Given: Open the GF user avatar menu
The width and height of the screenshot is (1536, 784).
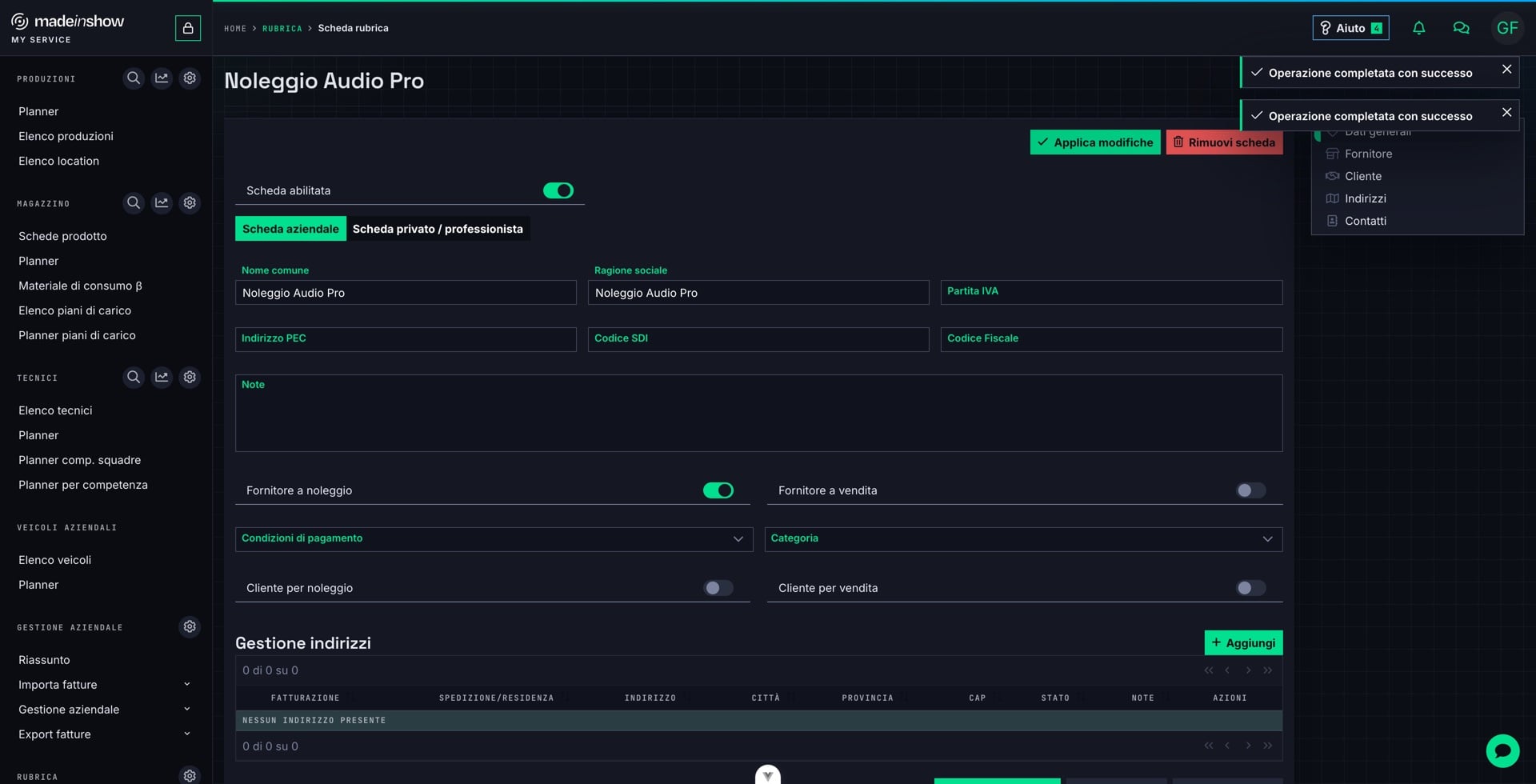Looking at the screenshot, I should tap(1507, 28).
